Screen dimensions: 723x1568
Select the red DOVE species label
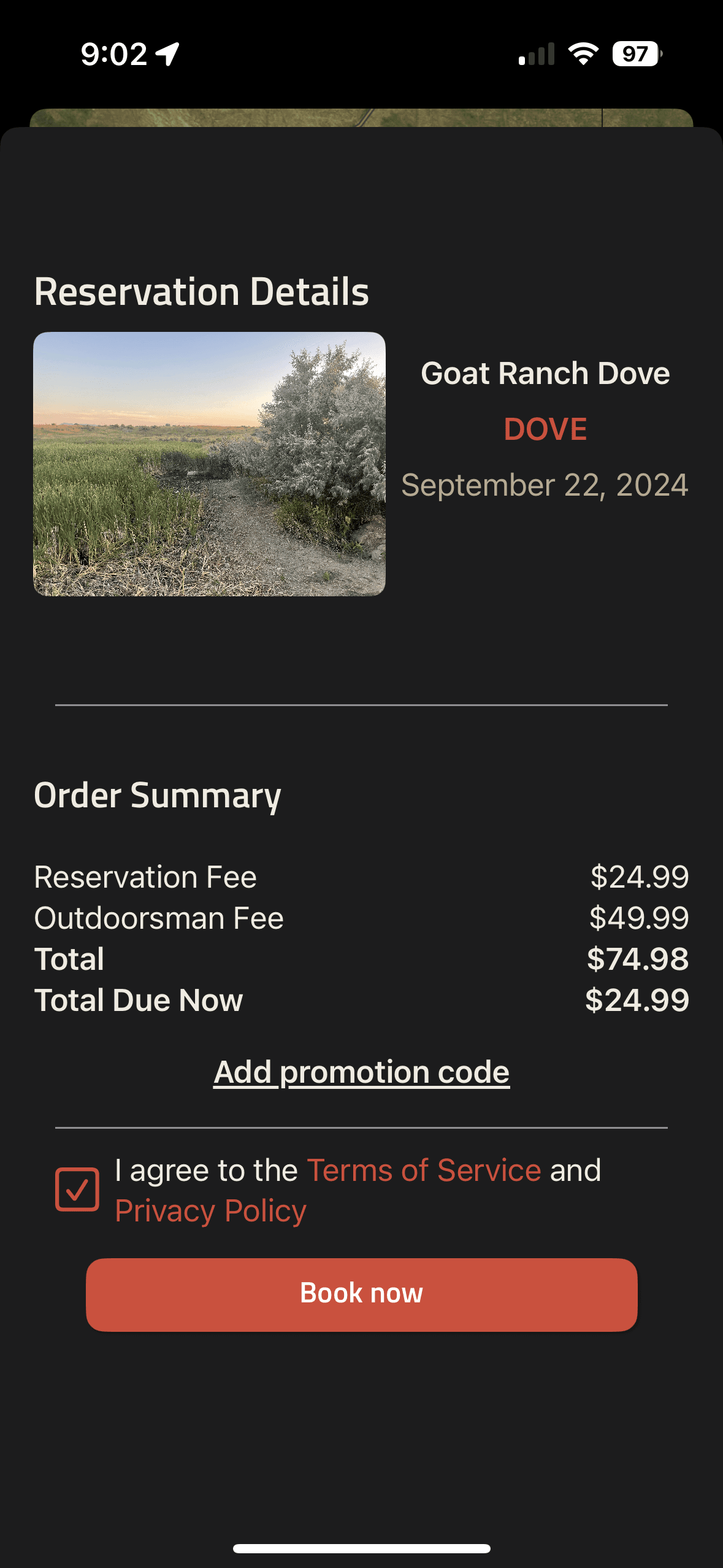tap(545, 429)
